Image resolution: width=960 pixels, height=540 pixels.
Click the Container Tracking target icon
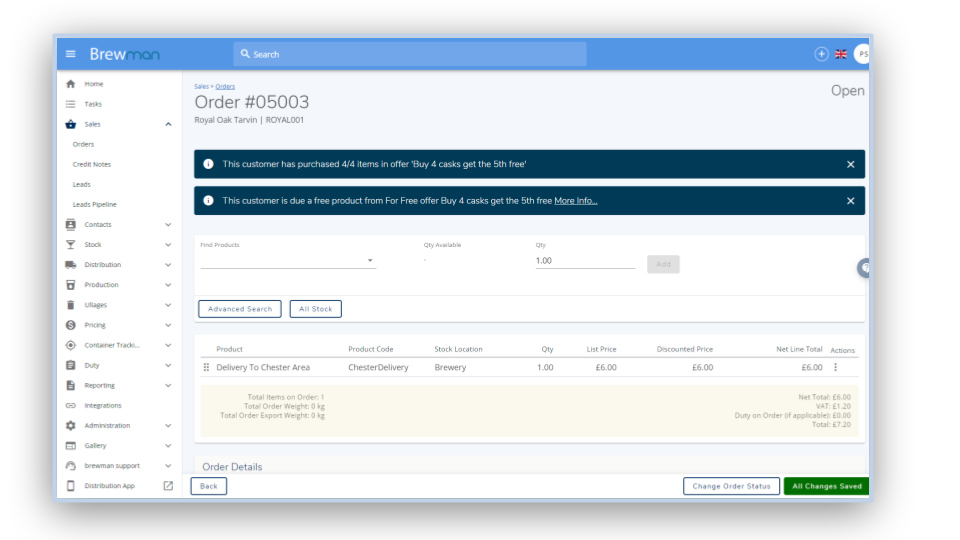70,345
